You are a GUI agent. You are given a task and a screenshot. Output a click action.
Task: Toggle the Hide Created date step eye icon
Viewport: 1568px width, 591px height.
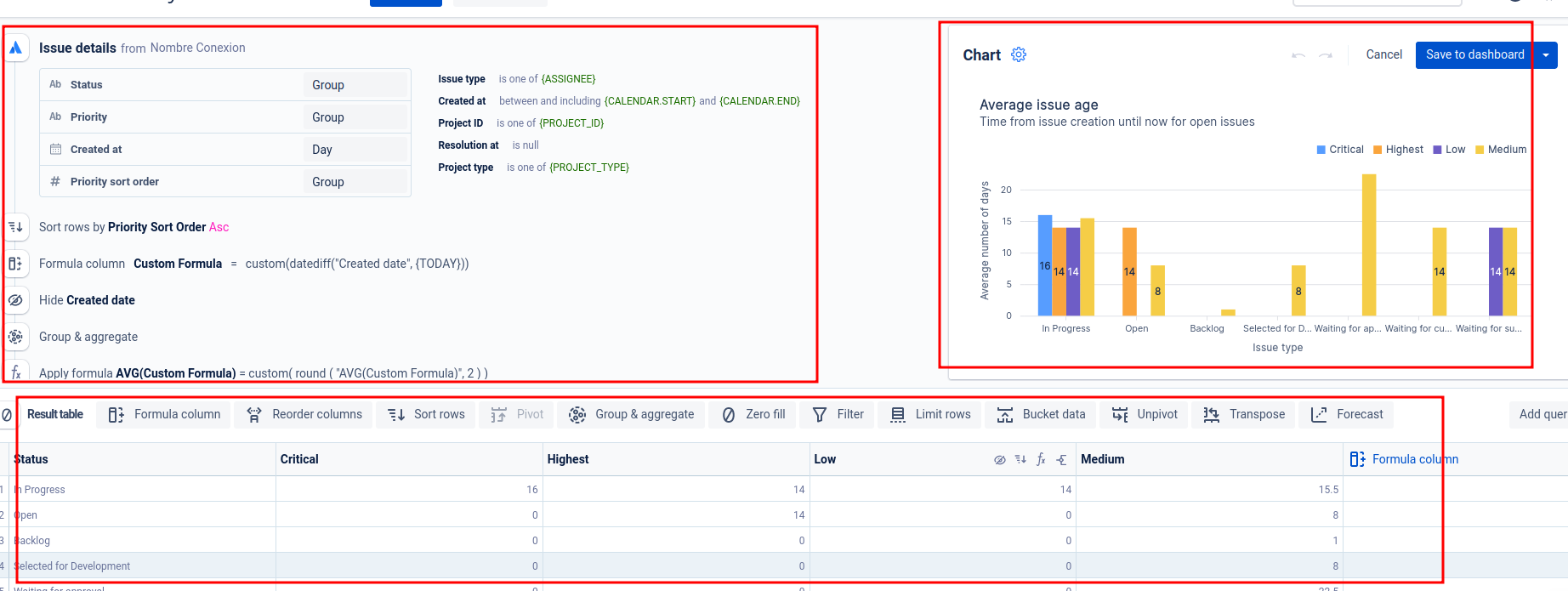click(15, 300)
